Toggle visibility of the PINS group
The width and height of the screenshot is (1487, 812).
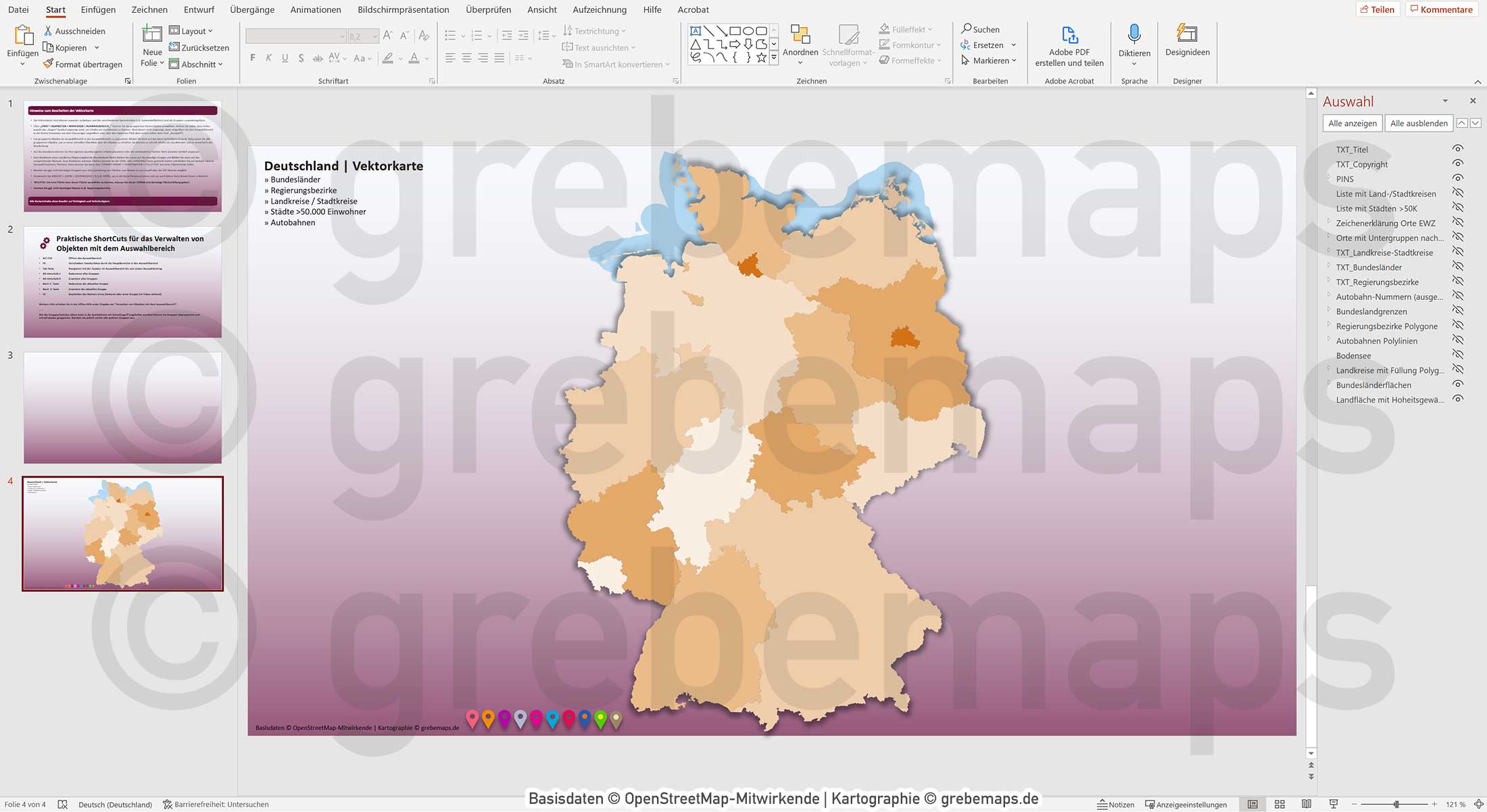point(1458,178)
